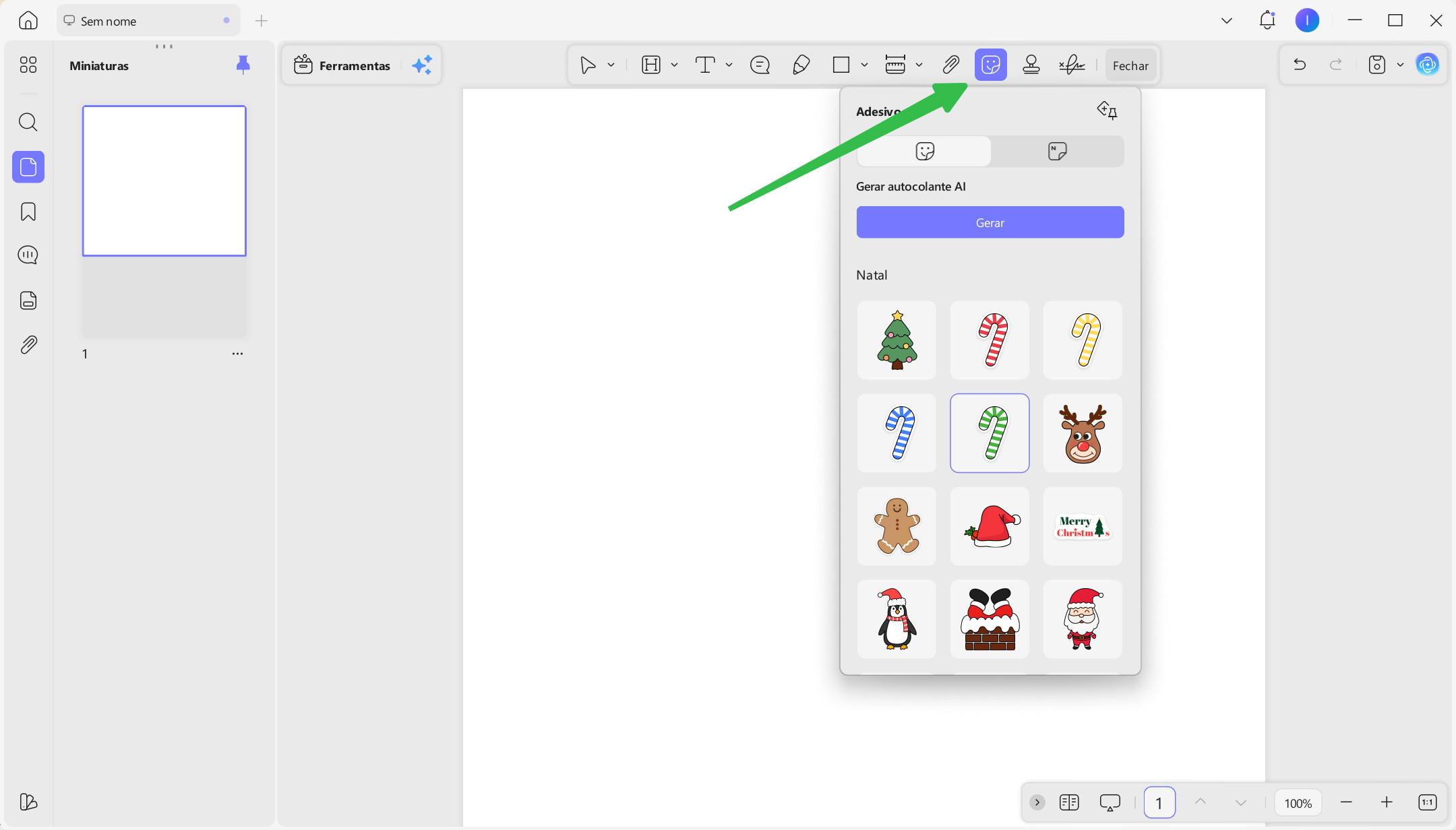The width and height of the screenshot is (1456, 830).
Task: Pin the Adesivo sticker panel
Action: tap(1107, 110)
